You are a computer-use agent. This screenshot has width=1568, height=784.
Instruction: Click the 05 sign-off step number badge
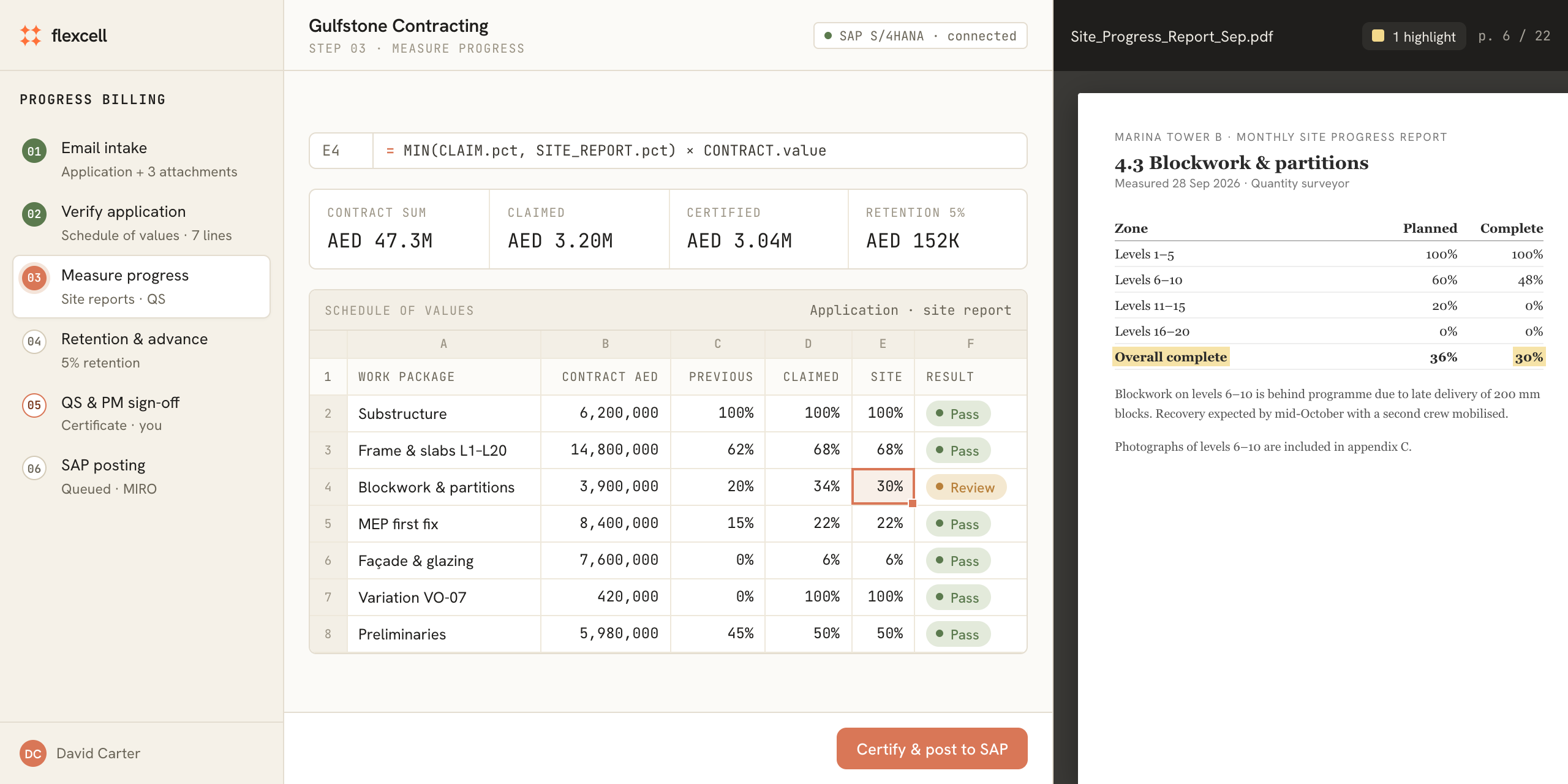34,405
